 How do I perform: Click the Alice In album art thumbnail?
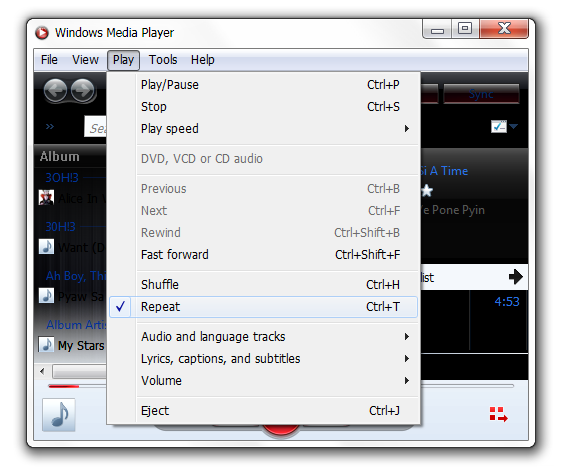[46, 197]
